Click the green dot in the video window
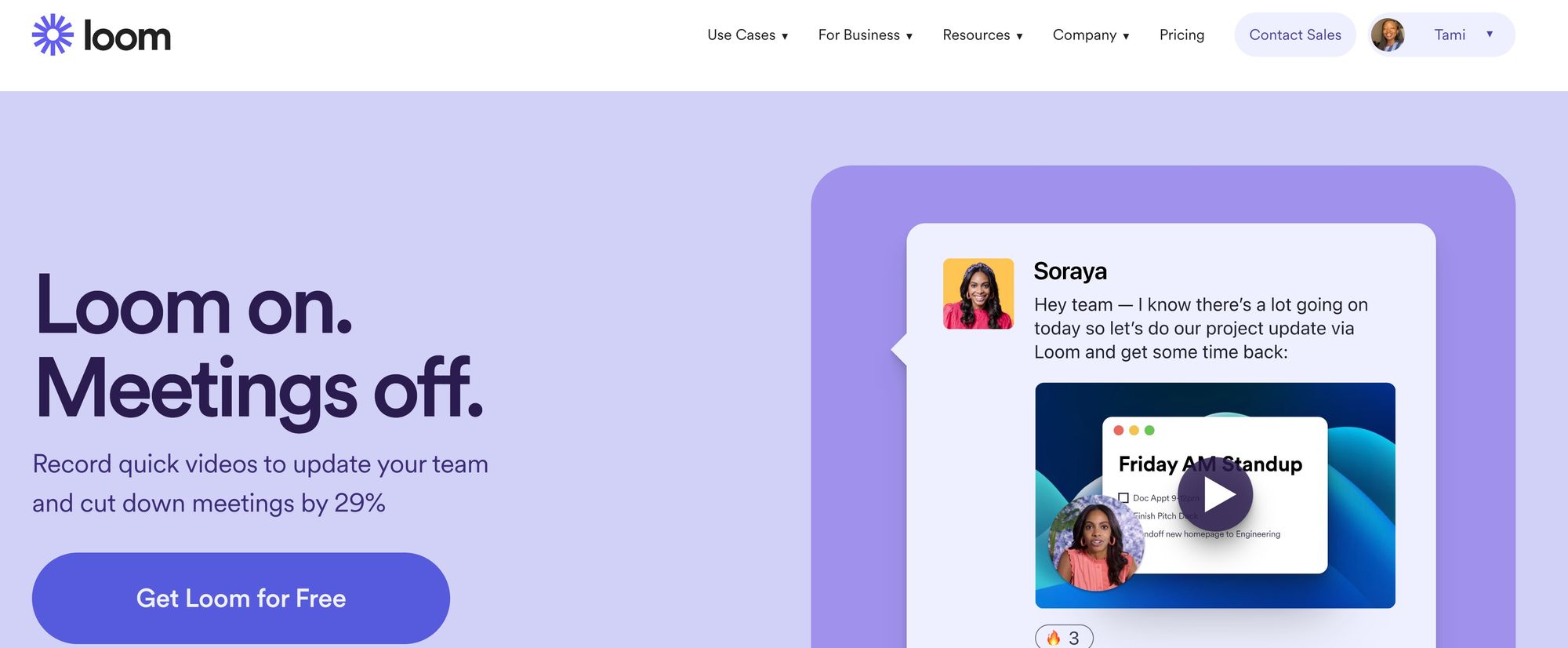 (1149, 430)
